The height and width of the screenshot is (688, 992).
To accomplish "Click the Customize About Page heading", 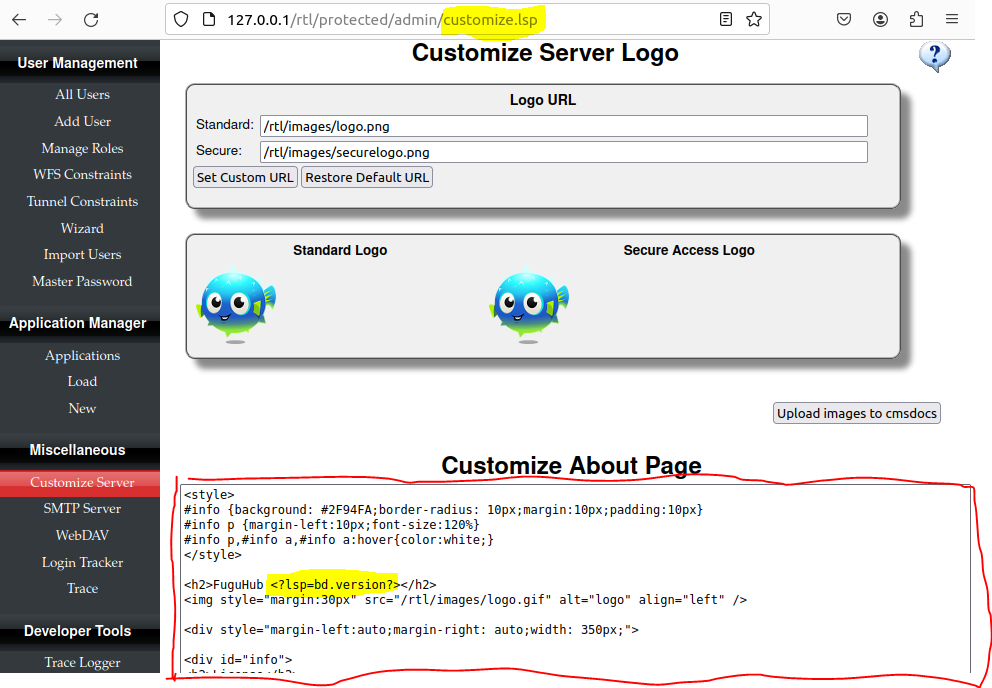I will [571, 465].
